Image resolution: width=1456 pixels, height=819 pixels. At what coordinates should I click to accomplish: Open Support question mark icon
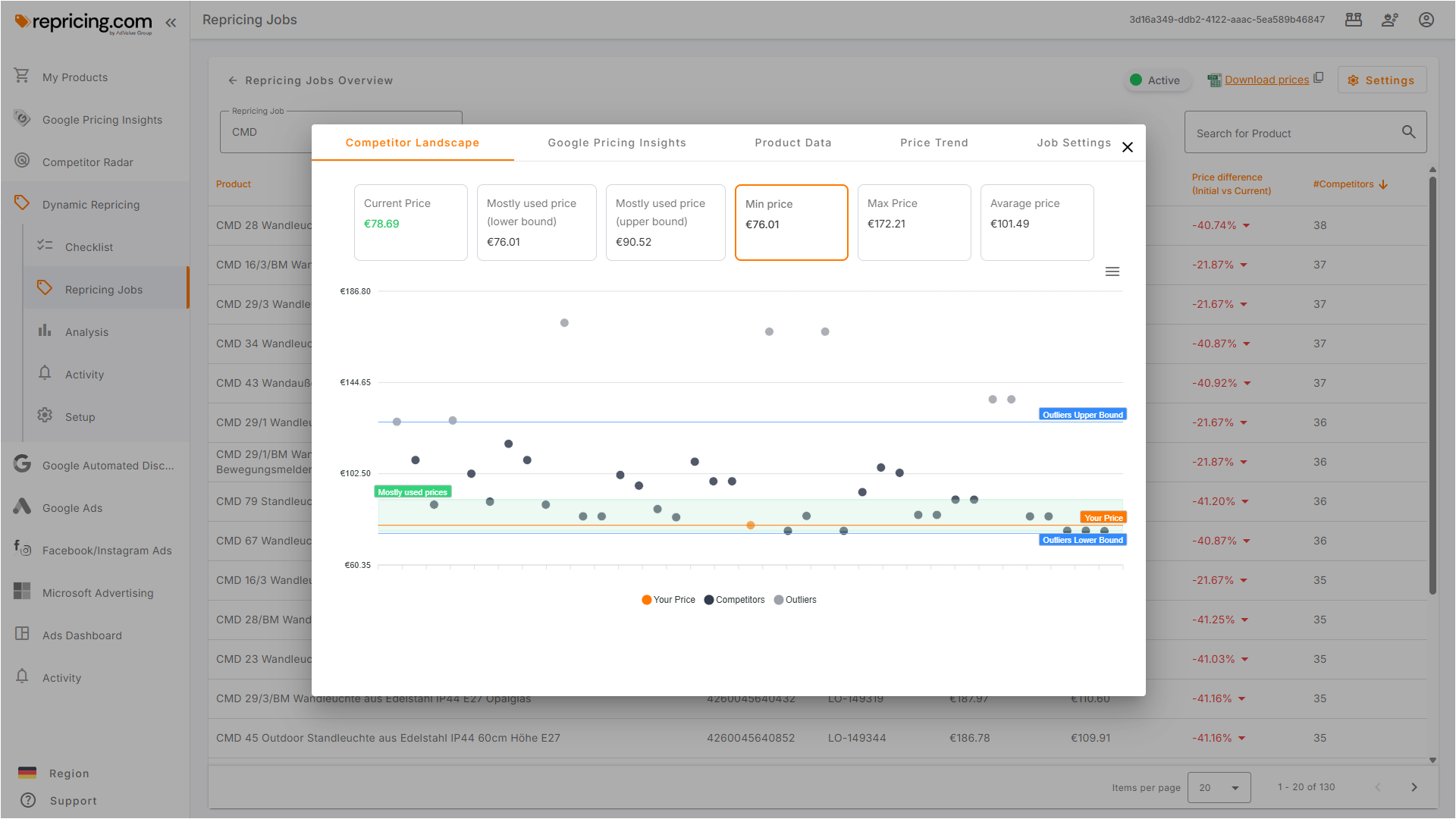pyautogui.click(x=28, y=800)
